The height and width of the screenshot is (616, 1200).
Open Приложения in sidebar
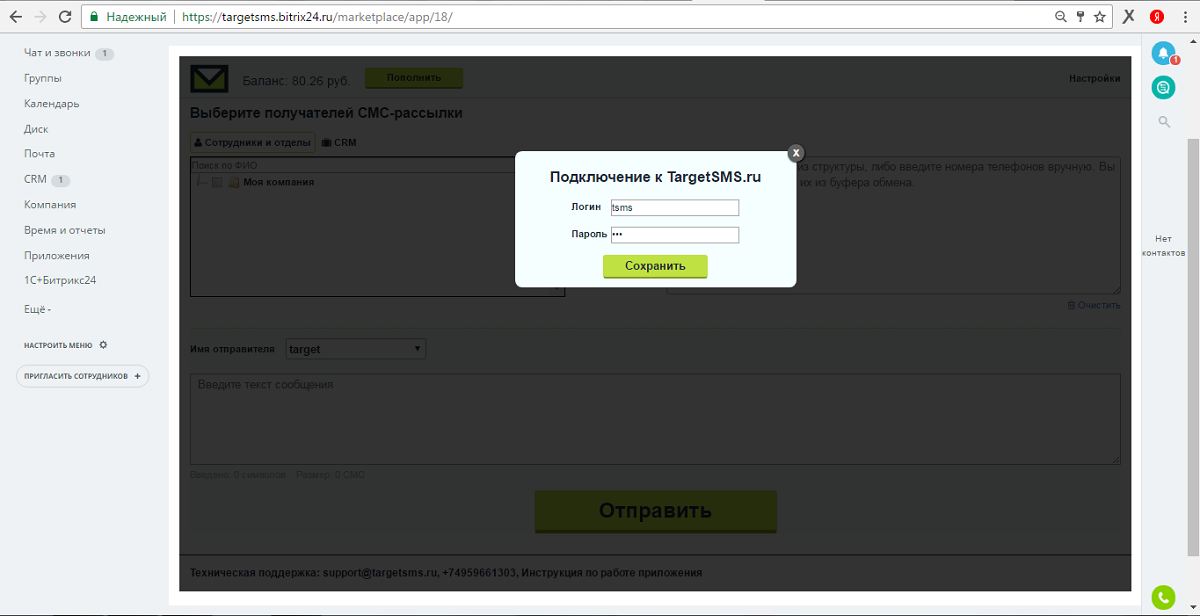(57, 255)
